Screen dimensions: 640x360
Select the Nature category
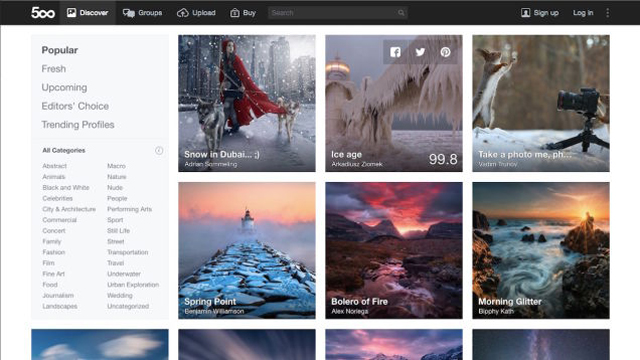pos(117,177)
